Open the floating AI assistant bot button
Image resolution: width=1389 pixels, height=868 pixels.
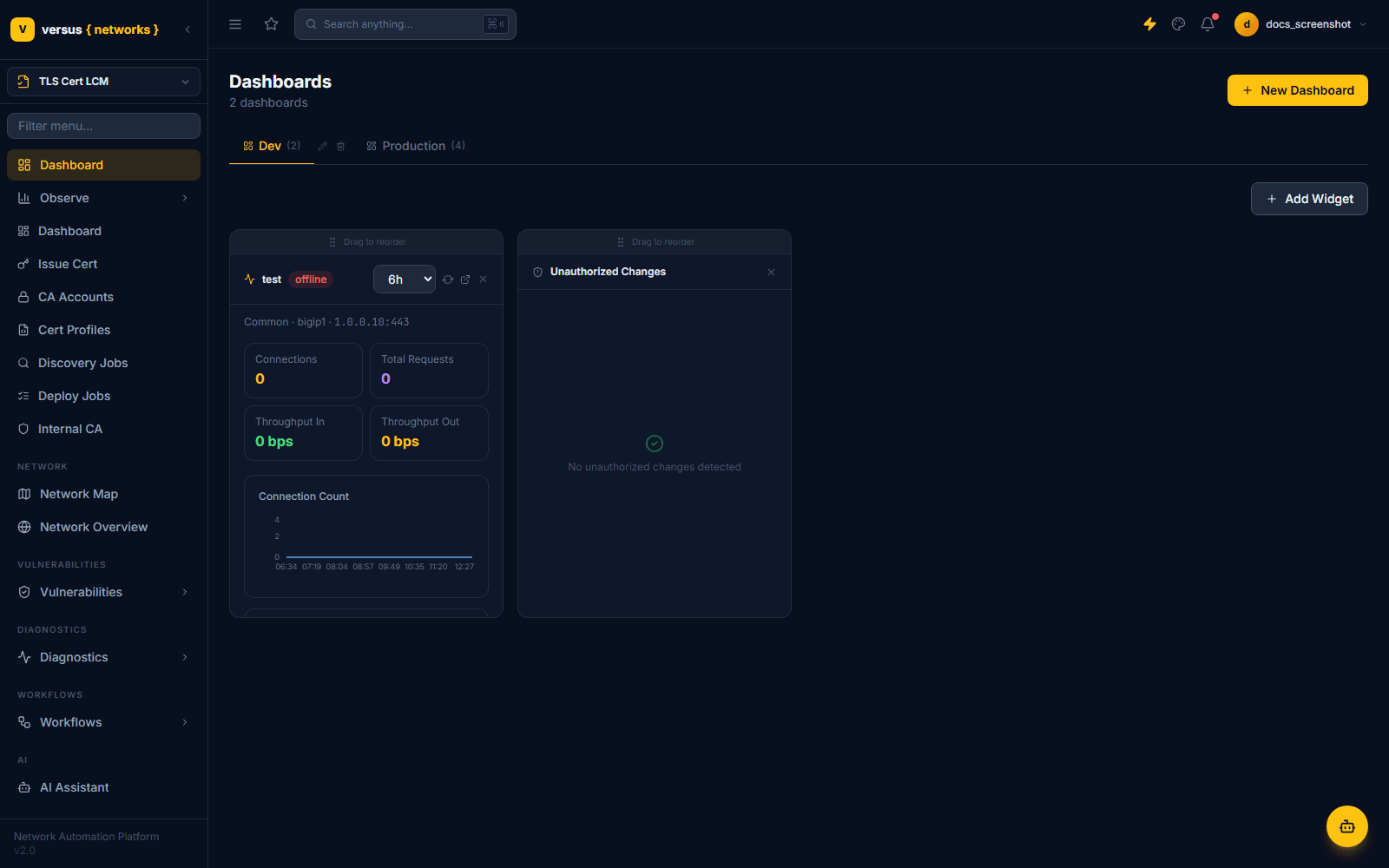[x=1346, y=826]
